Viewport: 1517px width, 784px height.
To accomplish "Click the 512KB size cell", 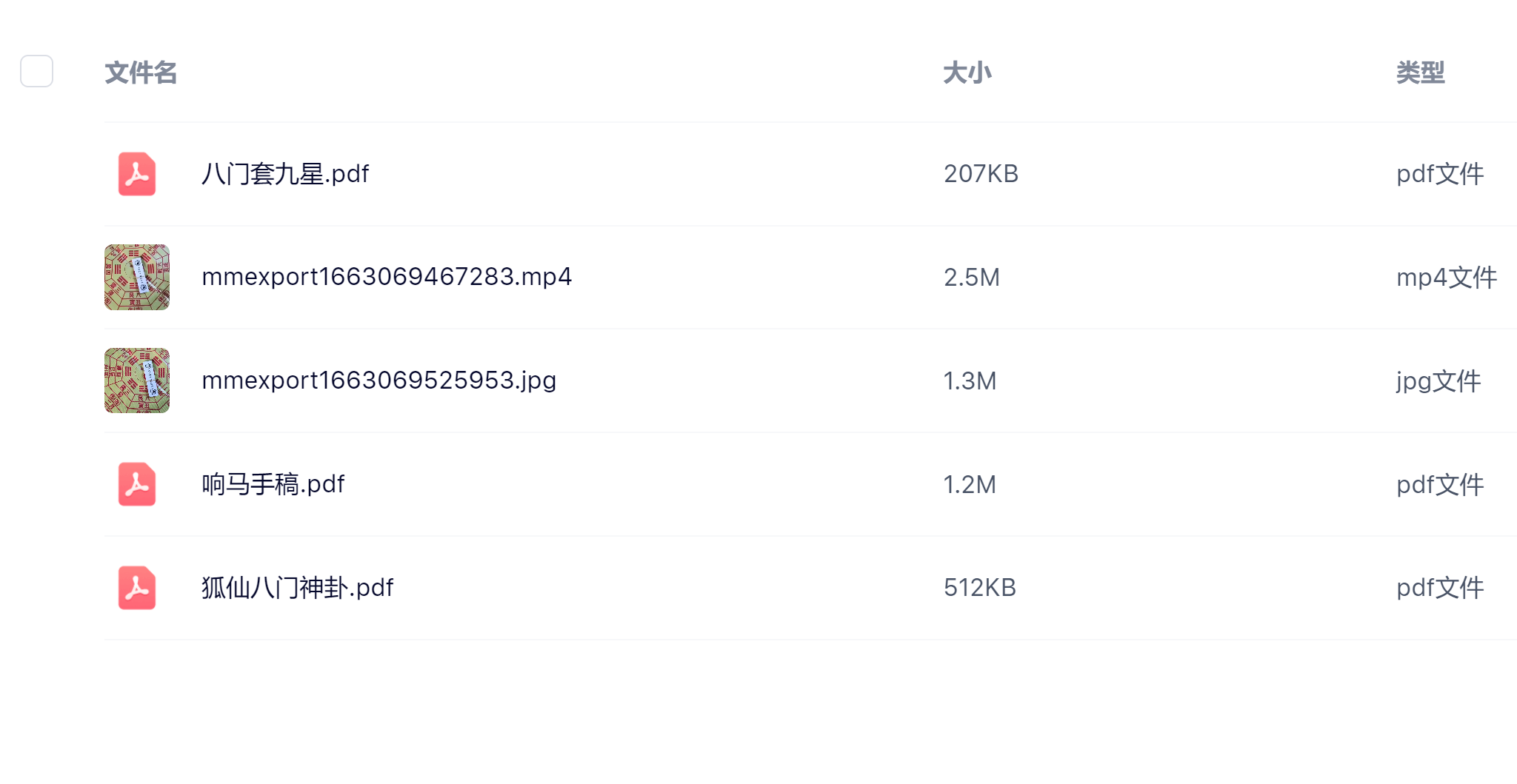I will coord(979,588).
